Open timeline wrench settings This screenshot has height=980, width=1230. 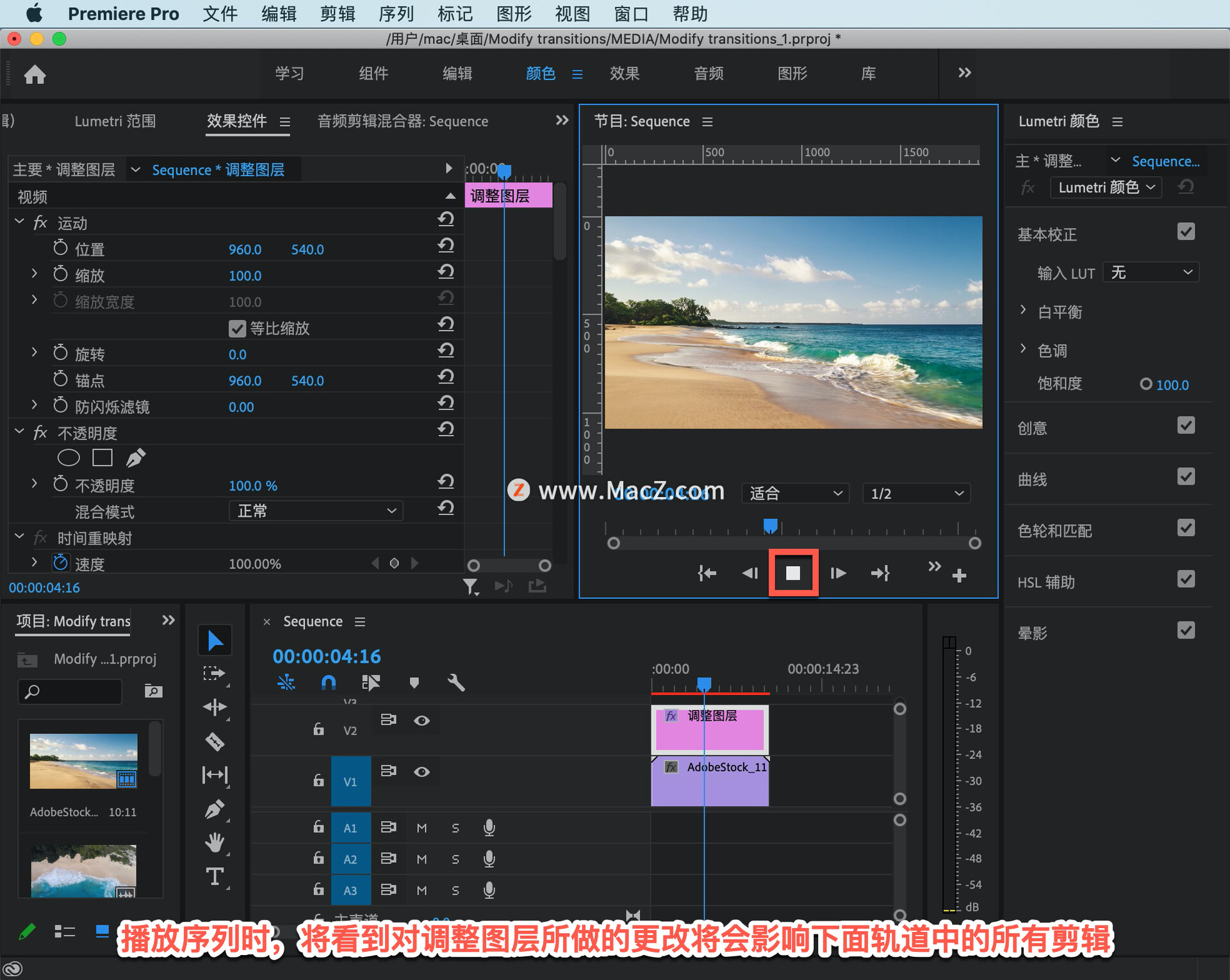click(x=455, y=683)
